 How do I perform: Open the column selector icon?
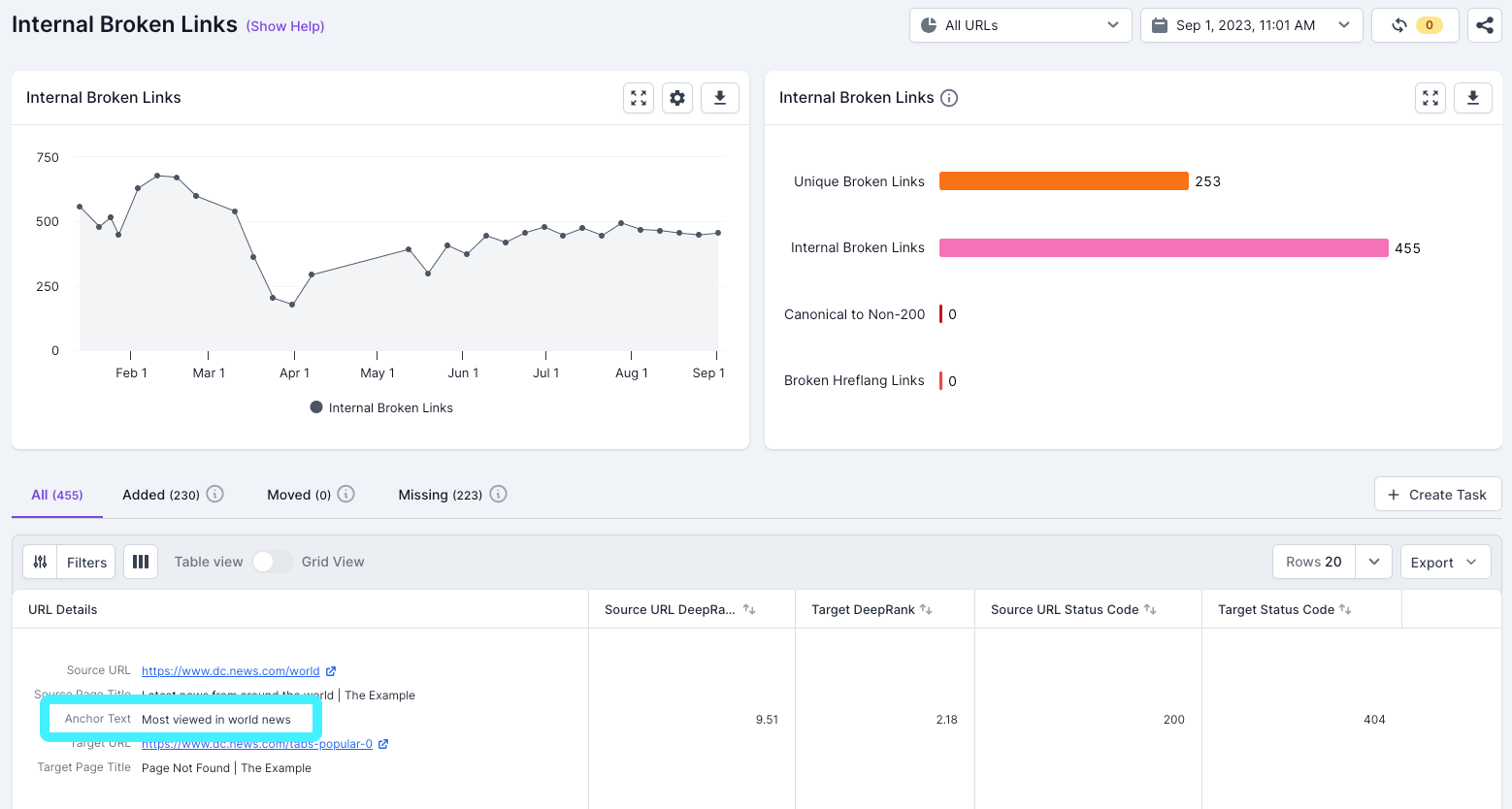pyautogui.click(x=141, y=562)
